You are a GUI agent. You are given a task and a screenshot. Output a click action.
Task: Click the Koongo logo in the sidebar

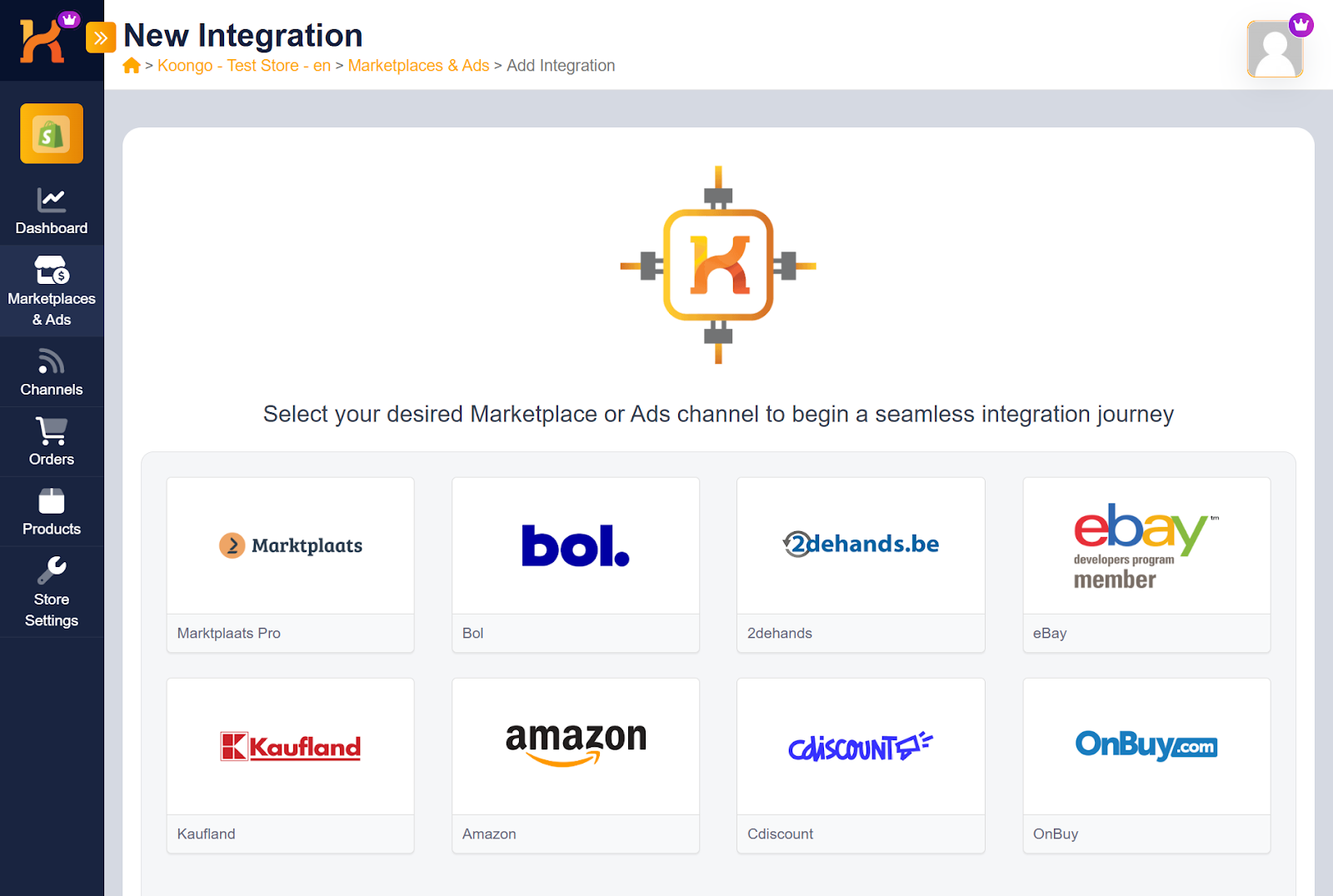(42, 42)
